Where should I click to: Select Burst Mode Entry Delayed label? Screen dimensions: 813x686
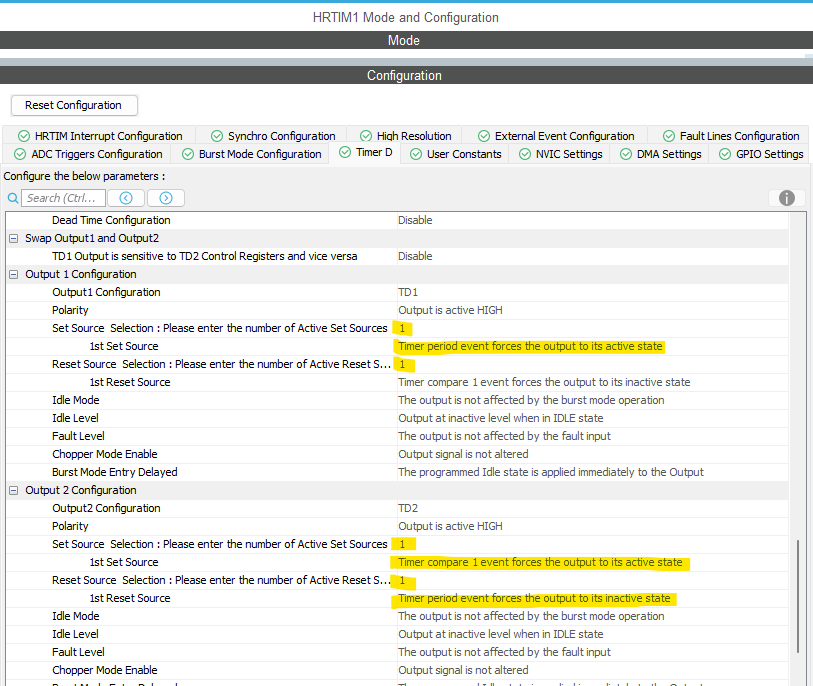[x=115, y=472]
